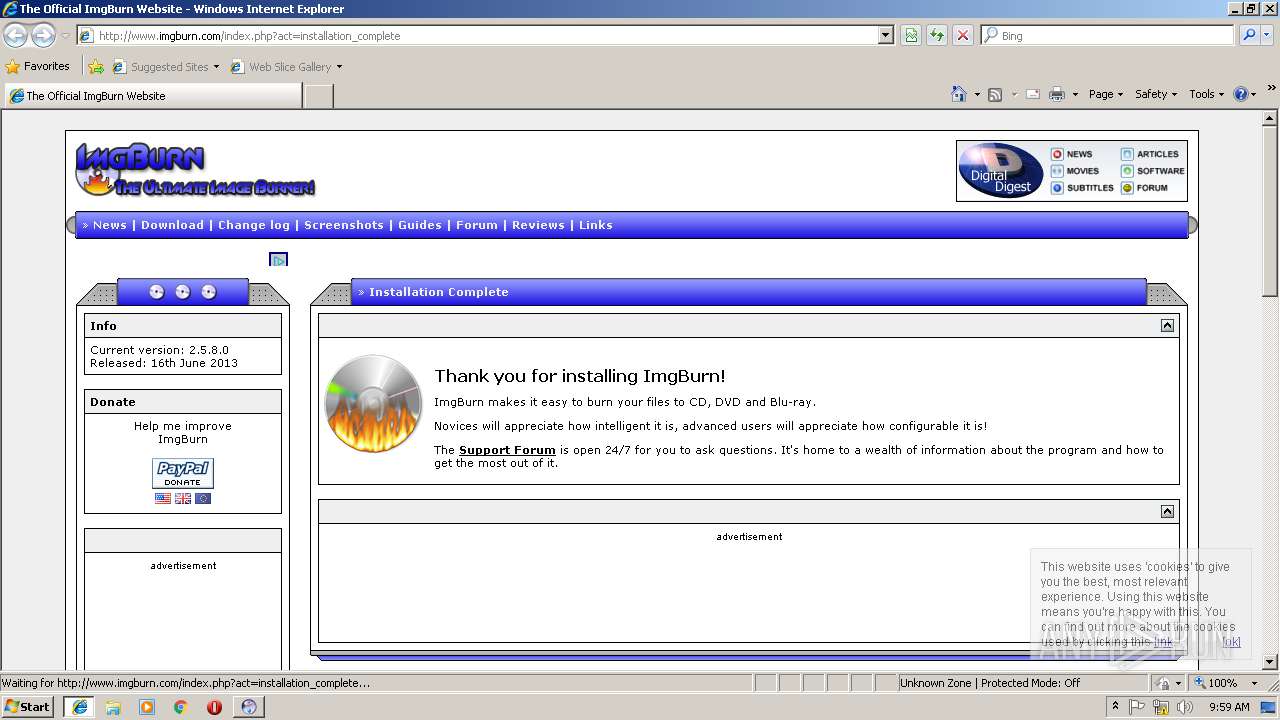The height and width of the screenshot is (720, 1280).
Task: Expand the Suggested Sites dropdown
Action: tap(216, 67)
